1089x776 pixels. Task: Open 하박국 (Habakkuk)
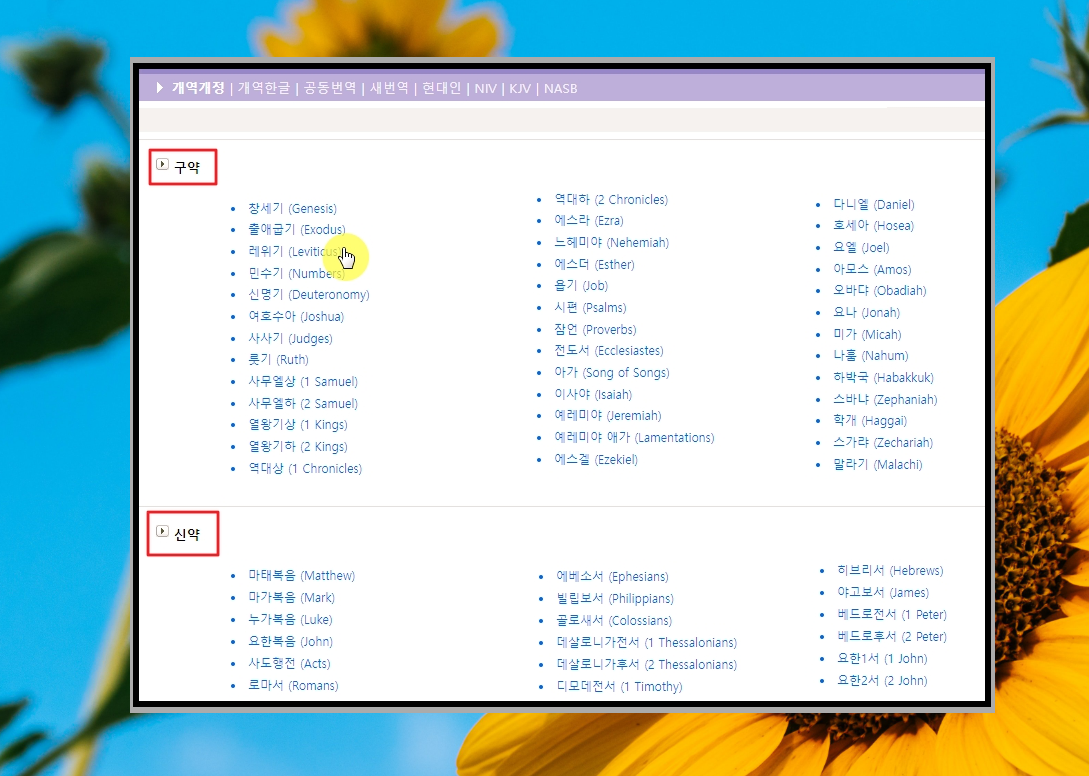(x=883, y=377)
